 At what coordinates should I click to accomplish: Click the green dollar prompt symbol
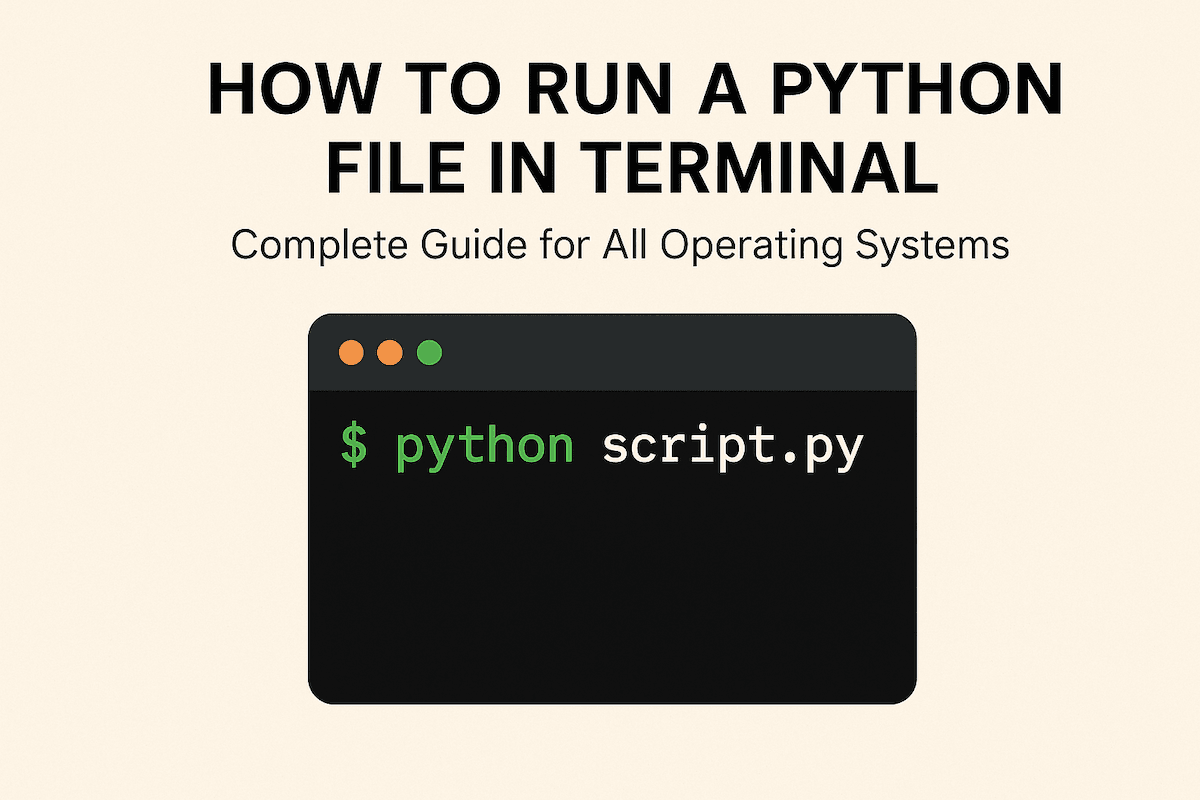[x=353, y=446]
